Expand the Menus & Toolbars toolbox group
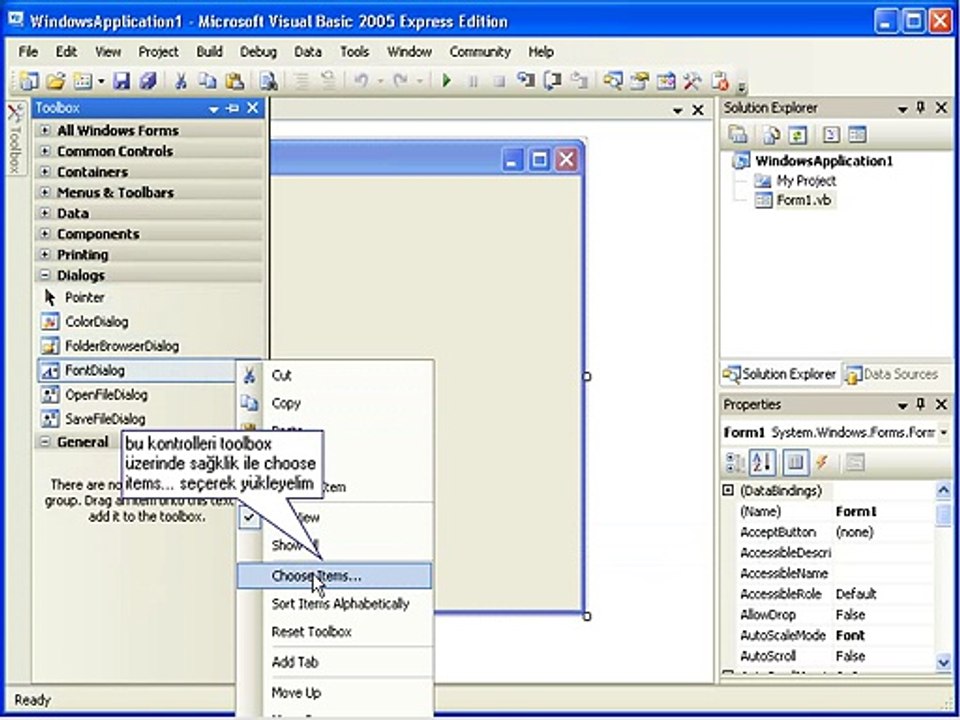 pos(45,192)
